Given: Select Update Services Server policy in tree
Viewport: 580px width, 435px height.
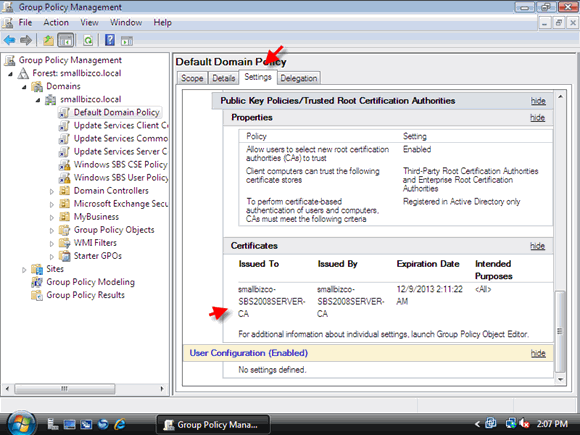Looking at the screenshot, I should pos(120,151).
